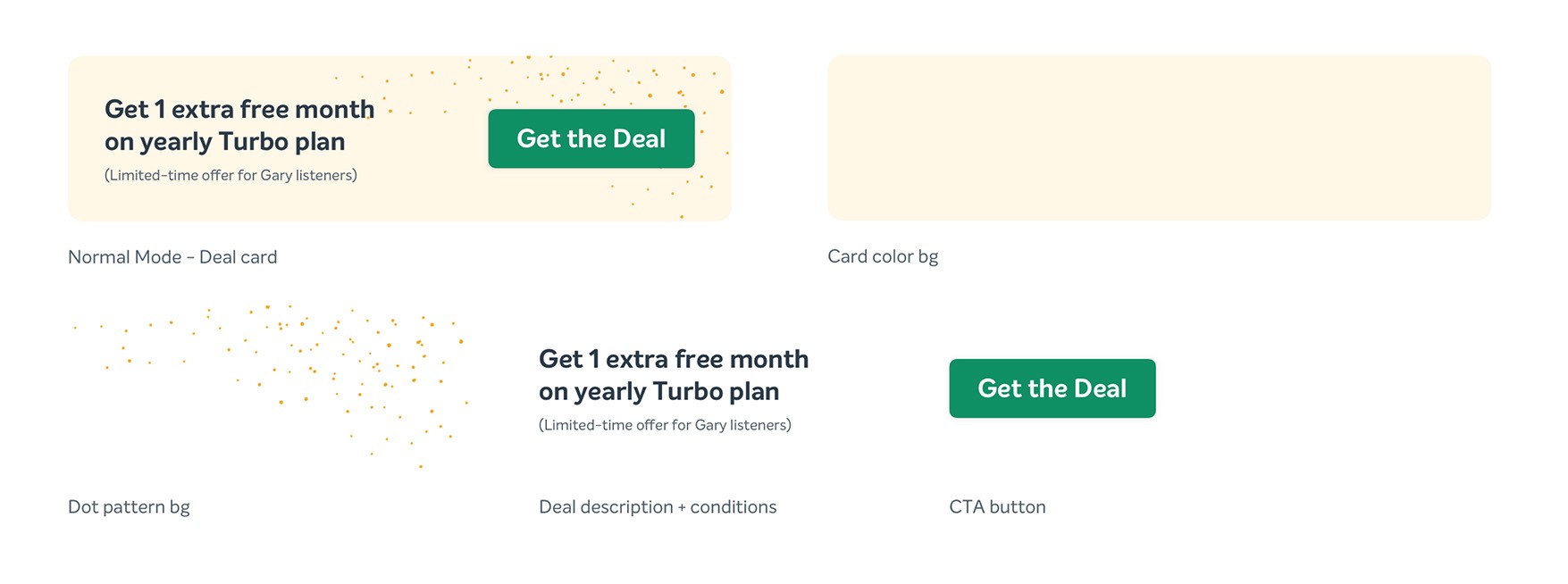1568x584 pixels.
Task: Click the standalone Get the Deal CTA button
Action: tap(1052, 388)
